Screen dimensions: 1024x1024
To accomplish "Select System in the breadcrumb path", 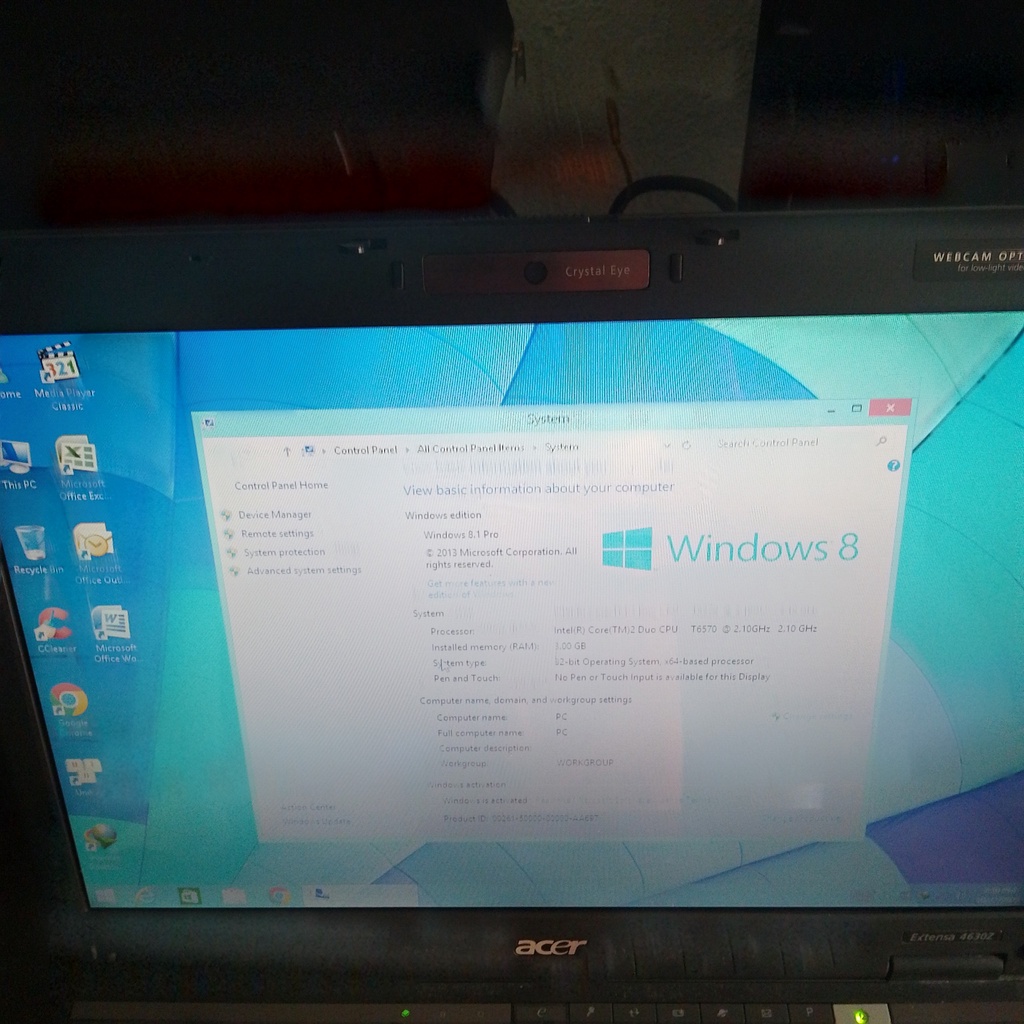I will point(561,446).
